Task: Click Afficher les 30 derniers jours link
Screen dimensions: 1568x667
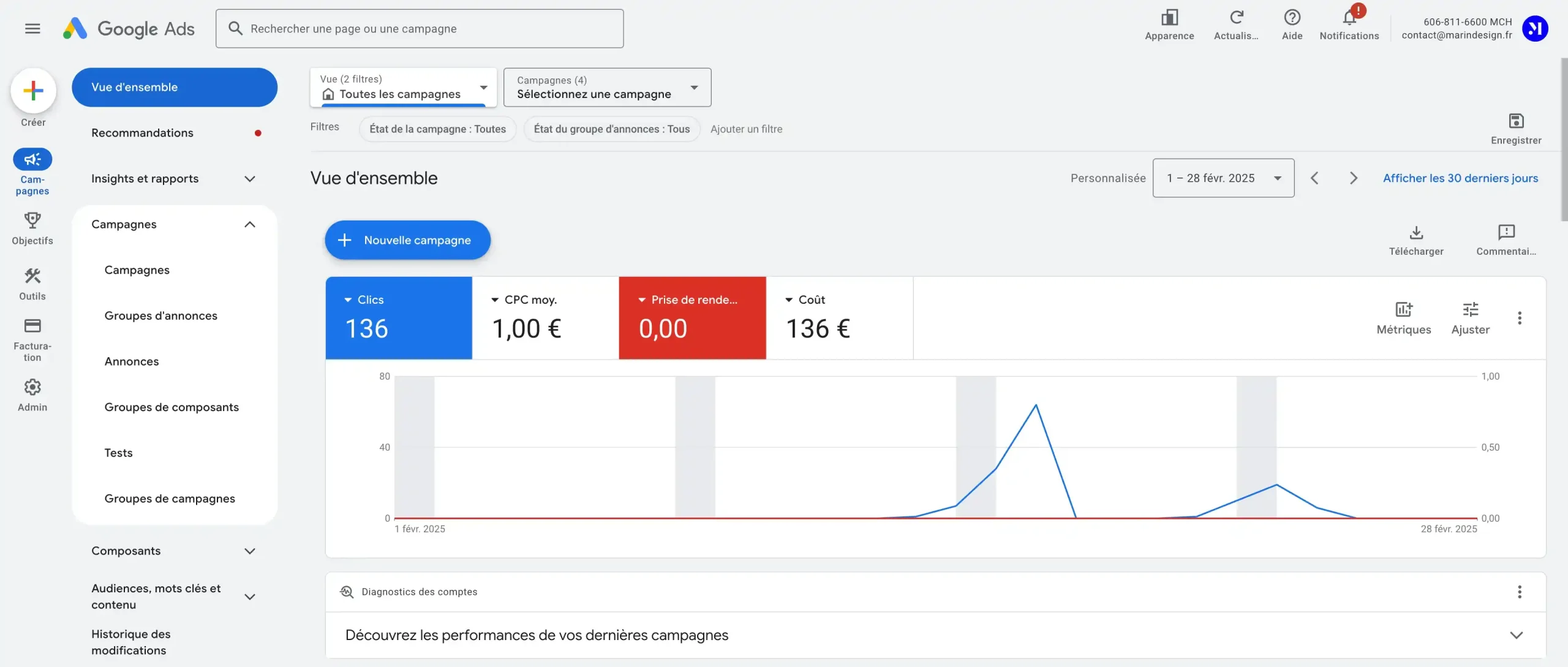Action: click(x=1460, y=178)
